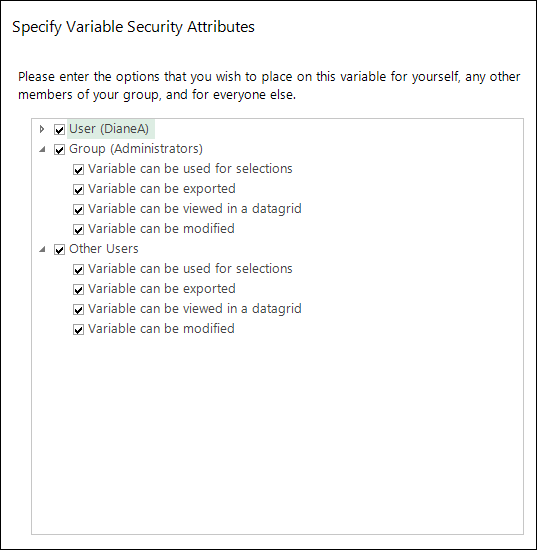Toggle Group's 'can be modified' checkbox
537x550 pixels.
[x=78, y=229]
